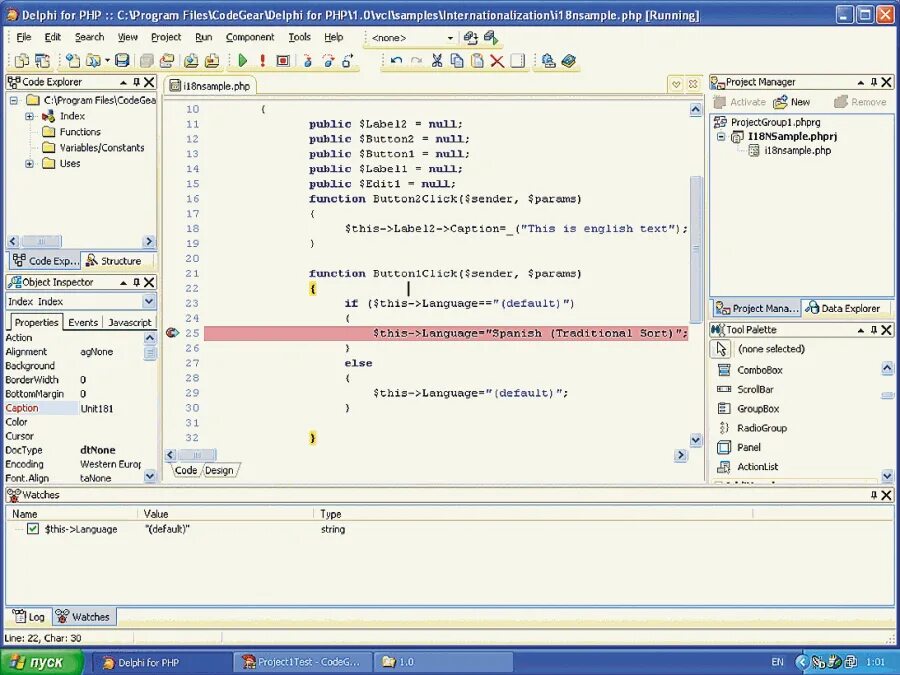Expand the Index node in Code Explorer
Image resolution: width=900 pixels, height=675 pixels.
29,116
